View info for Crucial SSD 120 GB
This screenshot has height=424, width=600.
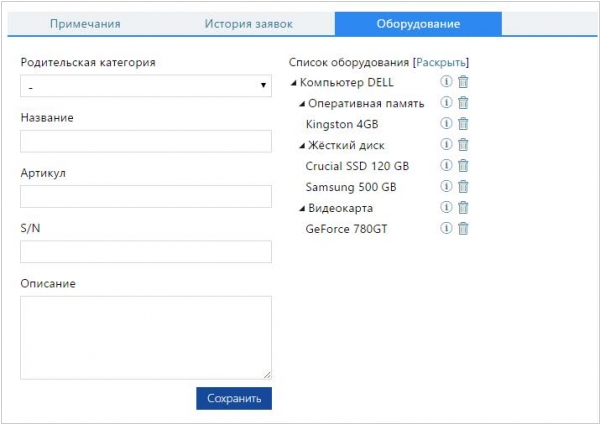coord(446,165)
